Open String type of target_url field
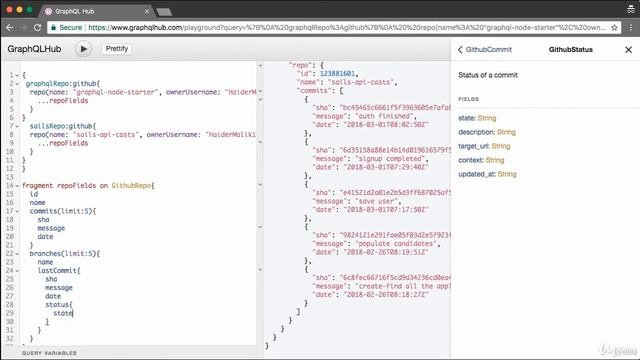Viewport: 640px width, 360px height. (x=501, y=146)
